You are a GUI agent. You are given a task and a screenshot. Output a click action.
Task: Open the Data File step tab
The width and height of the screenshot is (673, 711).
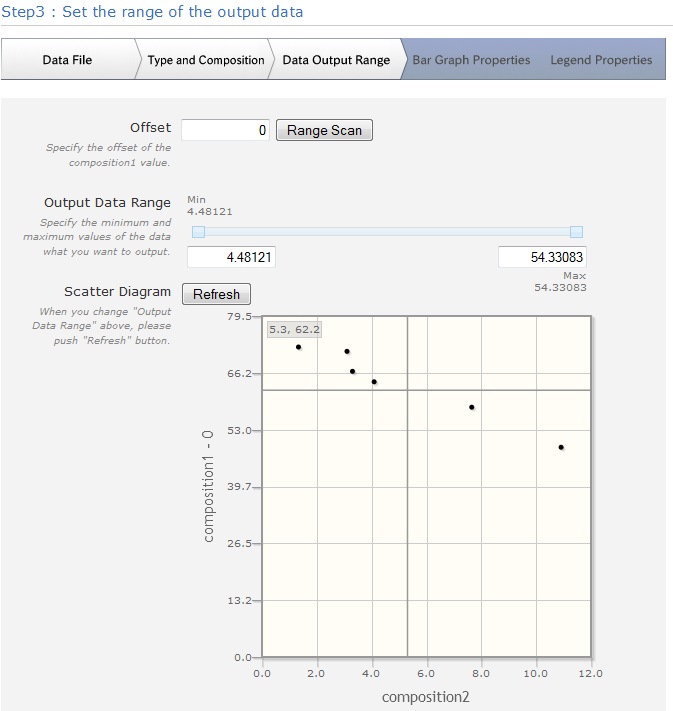[x=67, y=60]
